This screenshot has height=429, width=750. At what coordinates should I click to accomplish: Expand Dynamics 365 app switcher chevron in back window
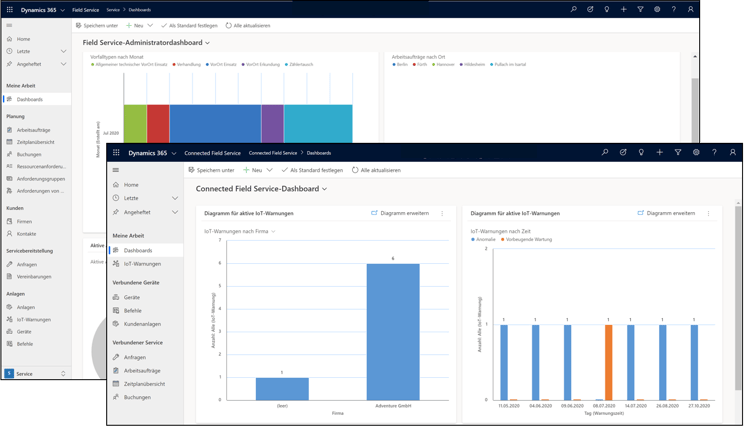point(63,10)
